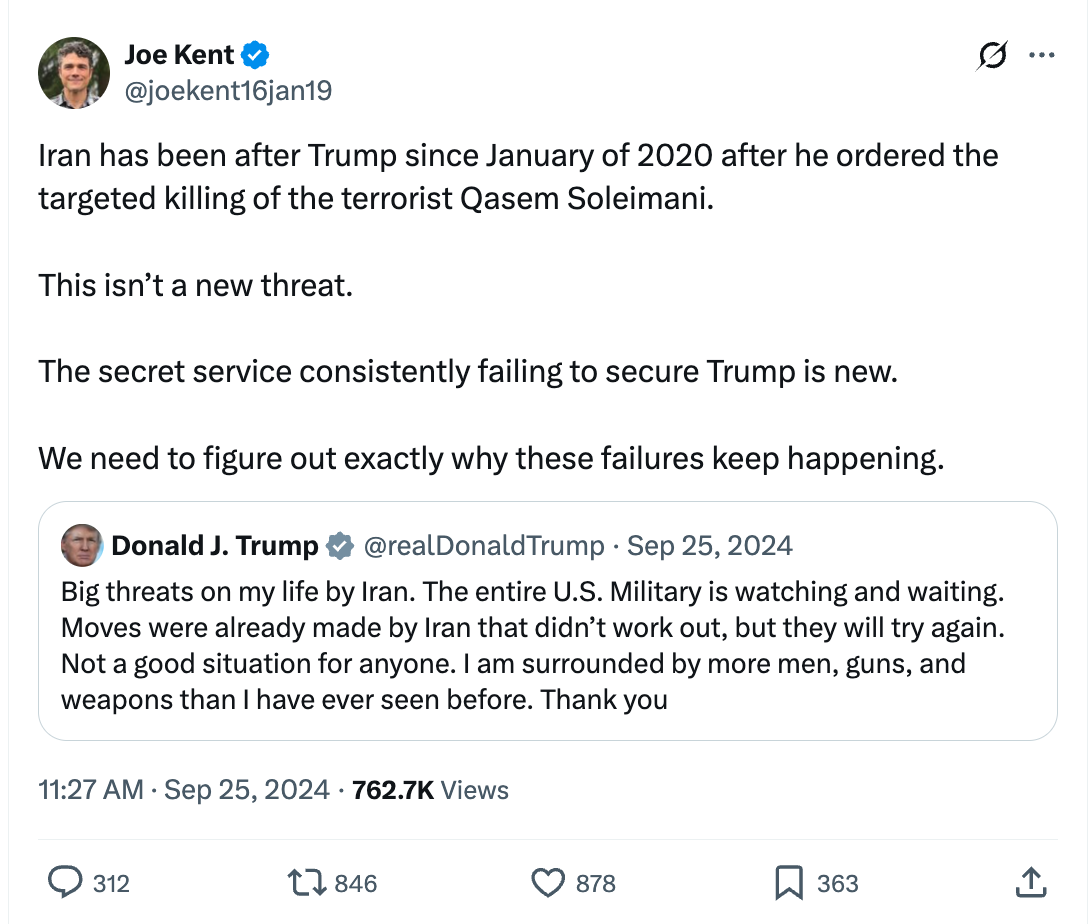Open Joe Kent's profile picture

click(74, 73)
